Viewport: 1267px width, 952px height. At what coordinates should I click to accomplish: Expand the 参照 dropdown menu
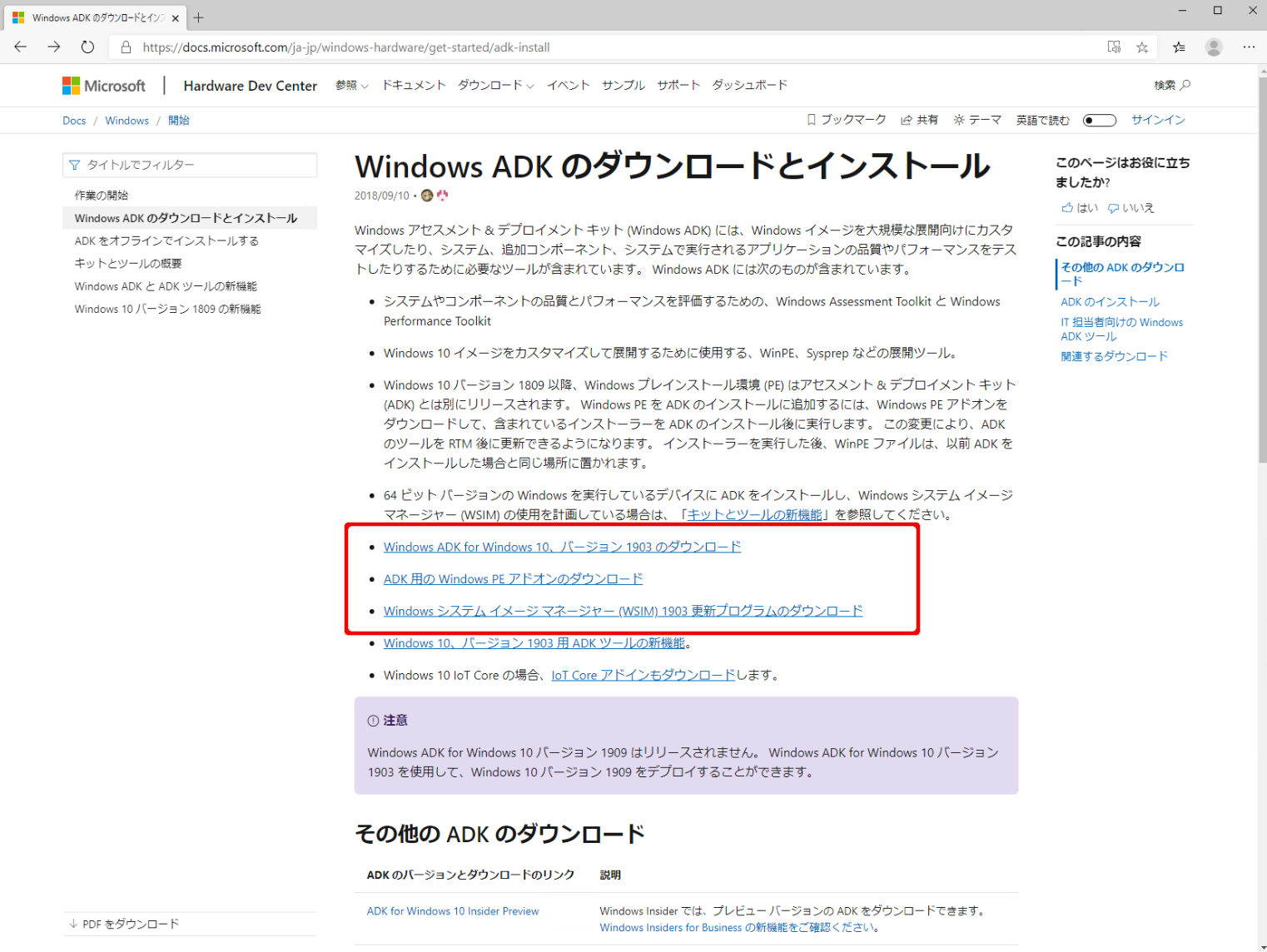(x=352, y=85)
